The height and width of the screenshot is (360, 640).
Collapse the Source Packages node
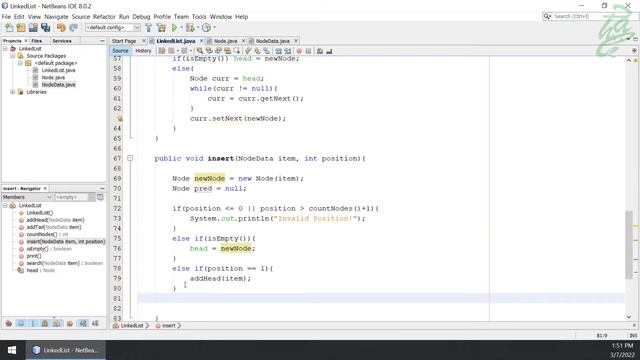click(x=13, y=56)
